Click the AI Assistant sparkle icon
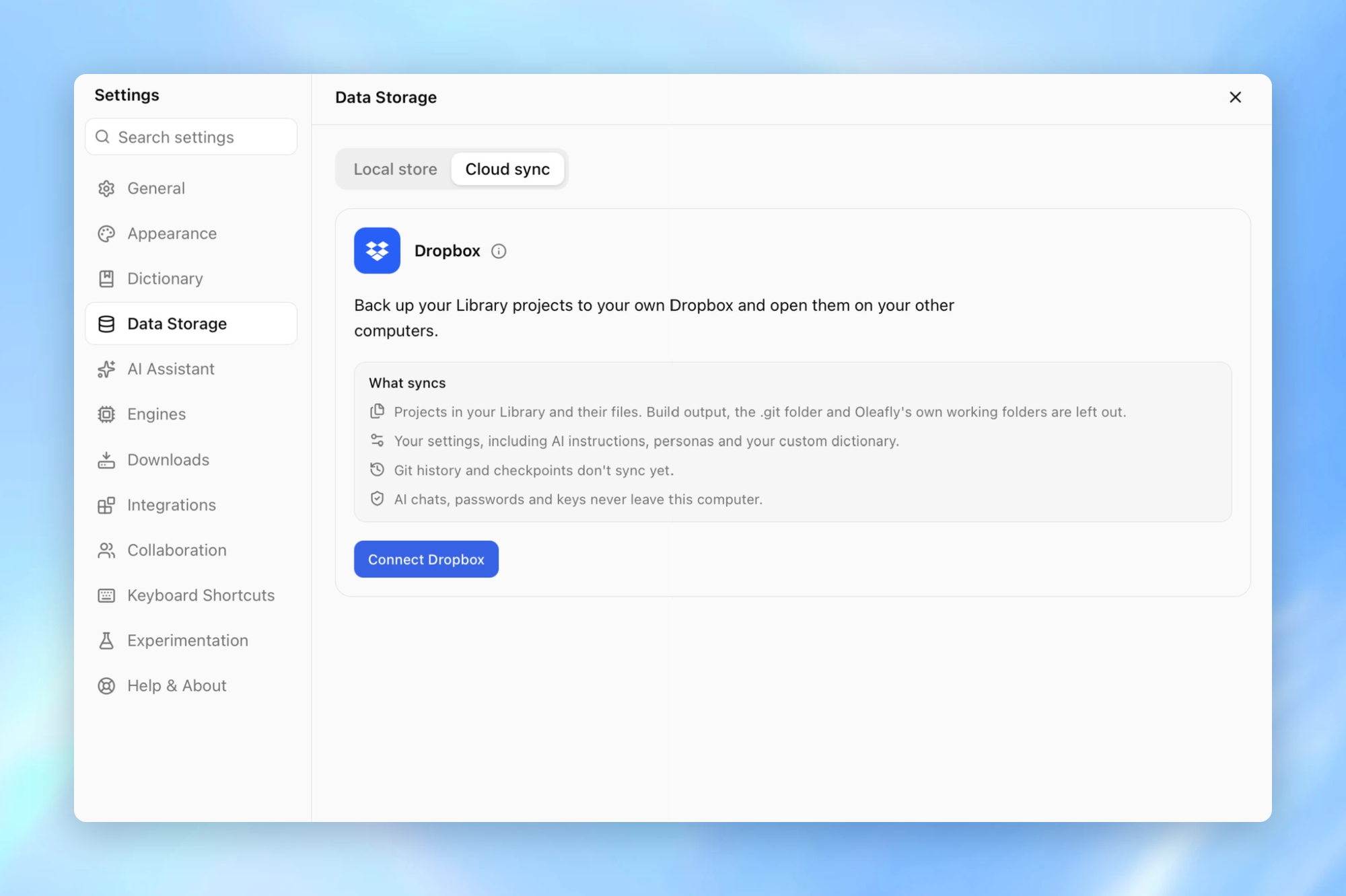1346x896 pixels. coord(106,369)
